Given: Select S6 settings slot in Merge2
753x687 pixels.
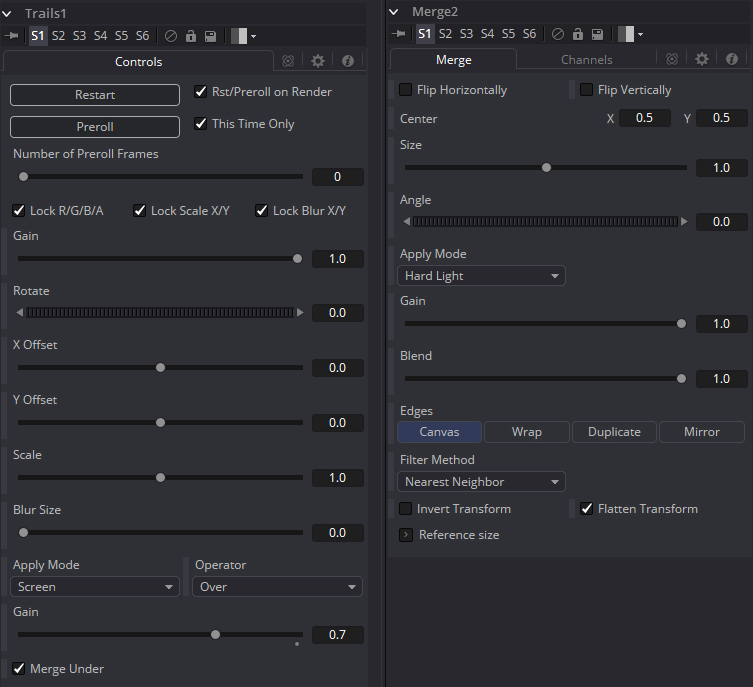Looking at the screenshot, I should pos(529,34).
